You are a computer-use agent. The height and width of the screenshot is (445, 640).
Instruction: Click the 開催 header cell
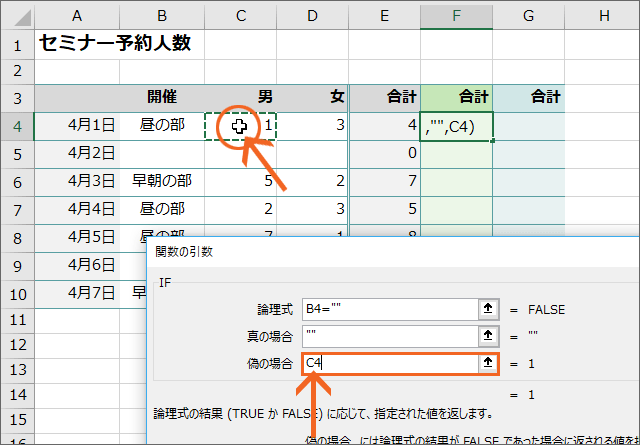pyautogui.click(x=162, y=98)
